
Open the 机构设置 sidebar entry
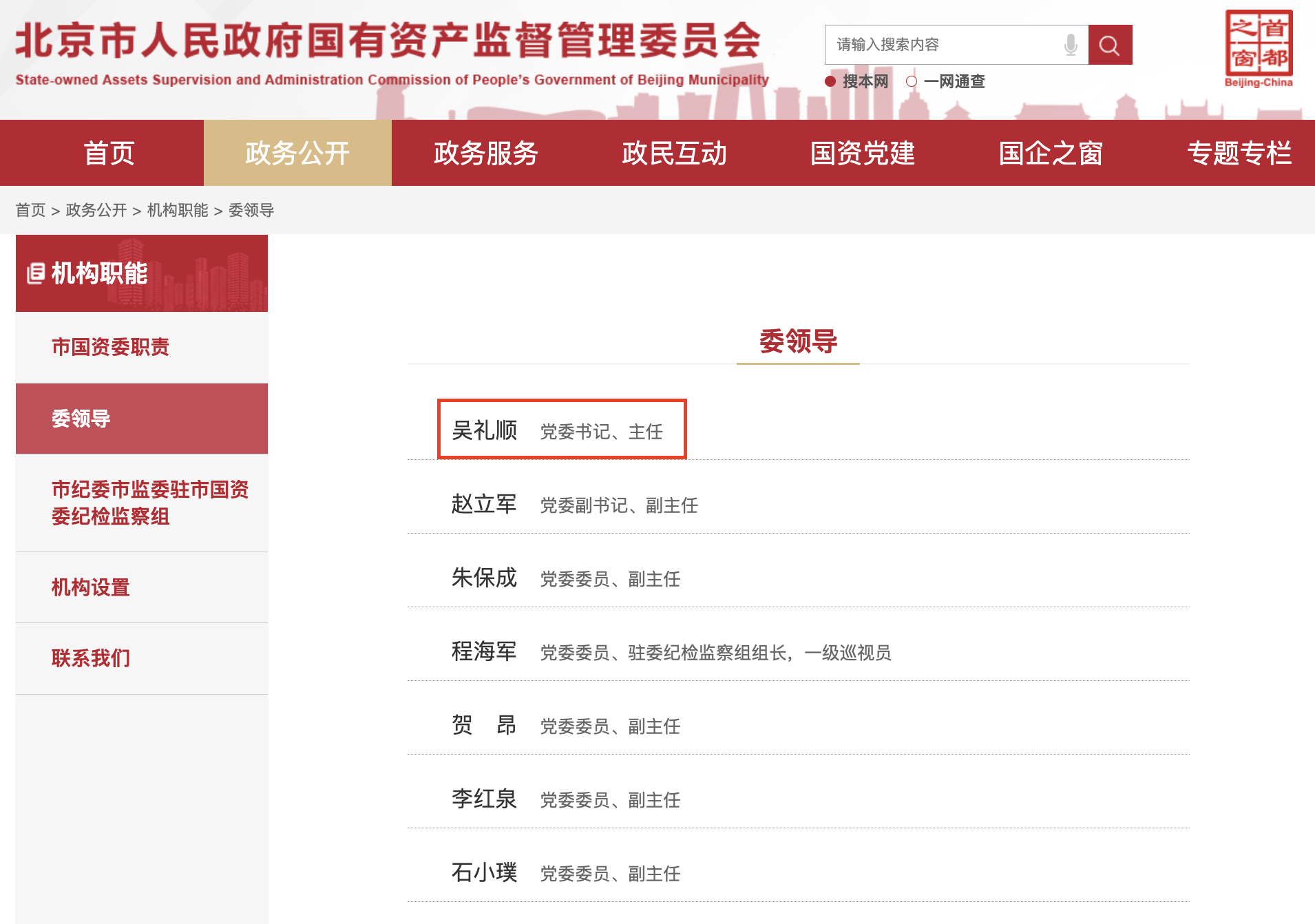[90, 587]
